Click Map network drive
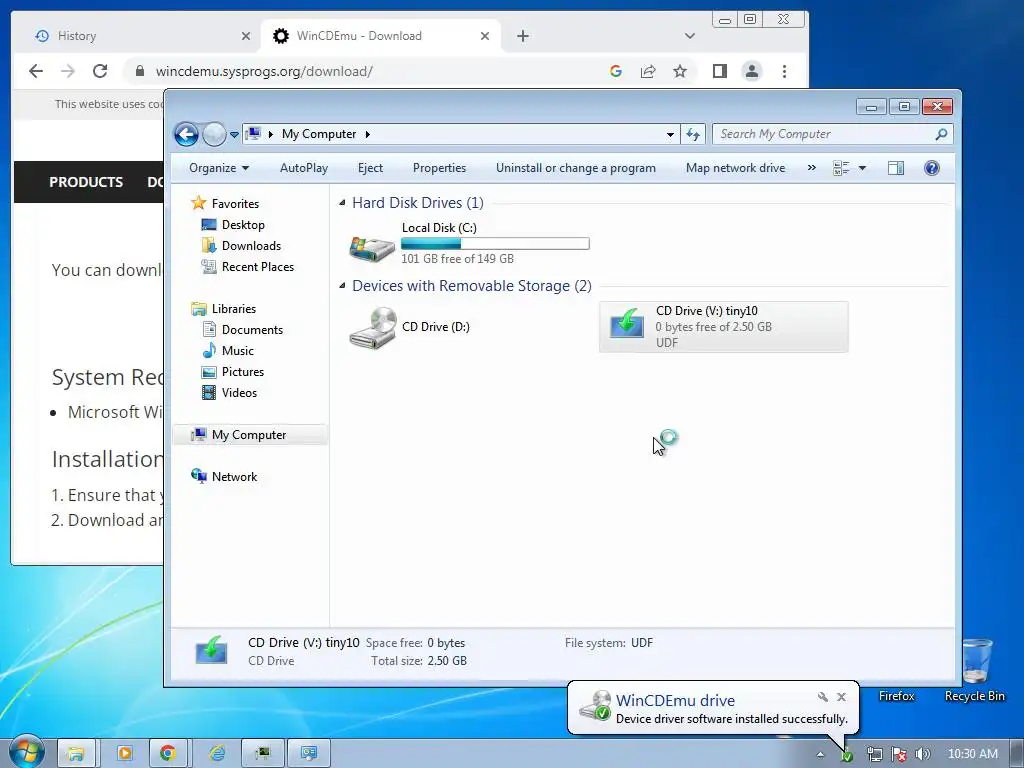 pyautogui.click(x=735, y=168)
